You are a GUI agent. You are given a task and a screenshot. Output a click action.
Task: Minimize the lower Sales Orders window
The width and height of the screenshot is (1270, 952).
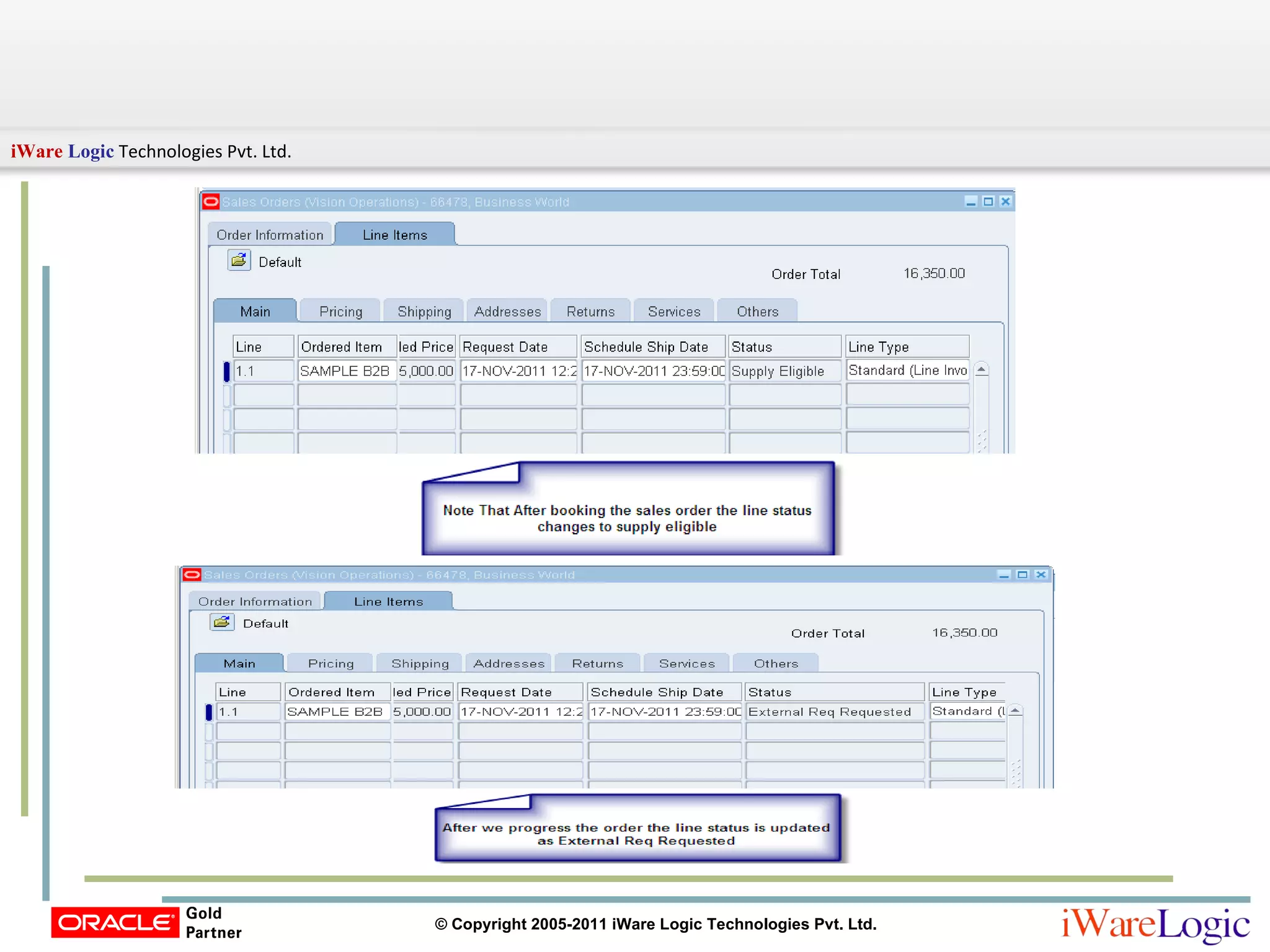[1005, 575]
